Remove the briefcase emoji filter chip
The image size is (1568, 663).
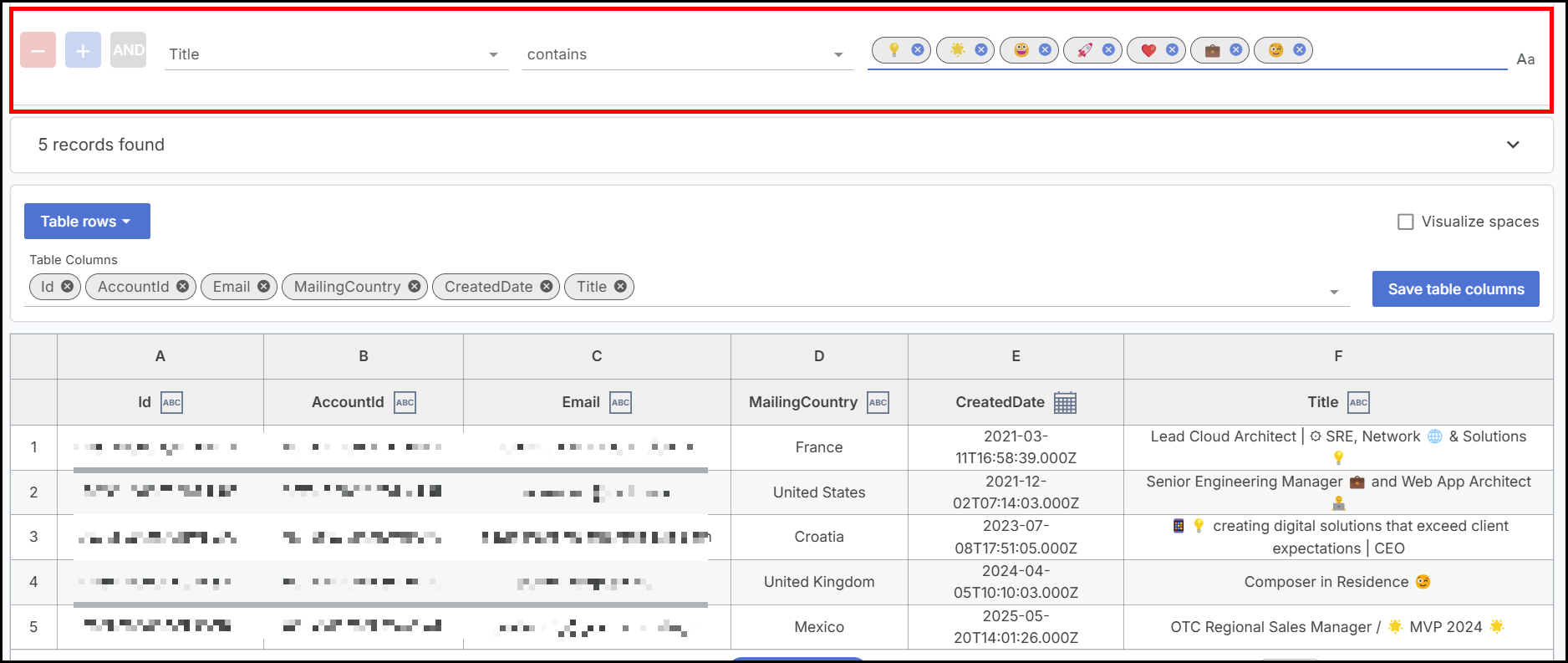[1235, 50]
